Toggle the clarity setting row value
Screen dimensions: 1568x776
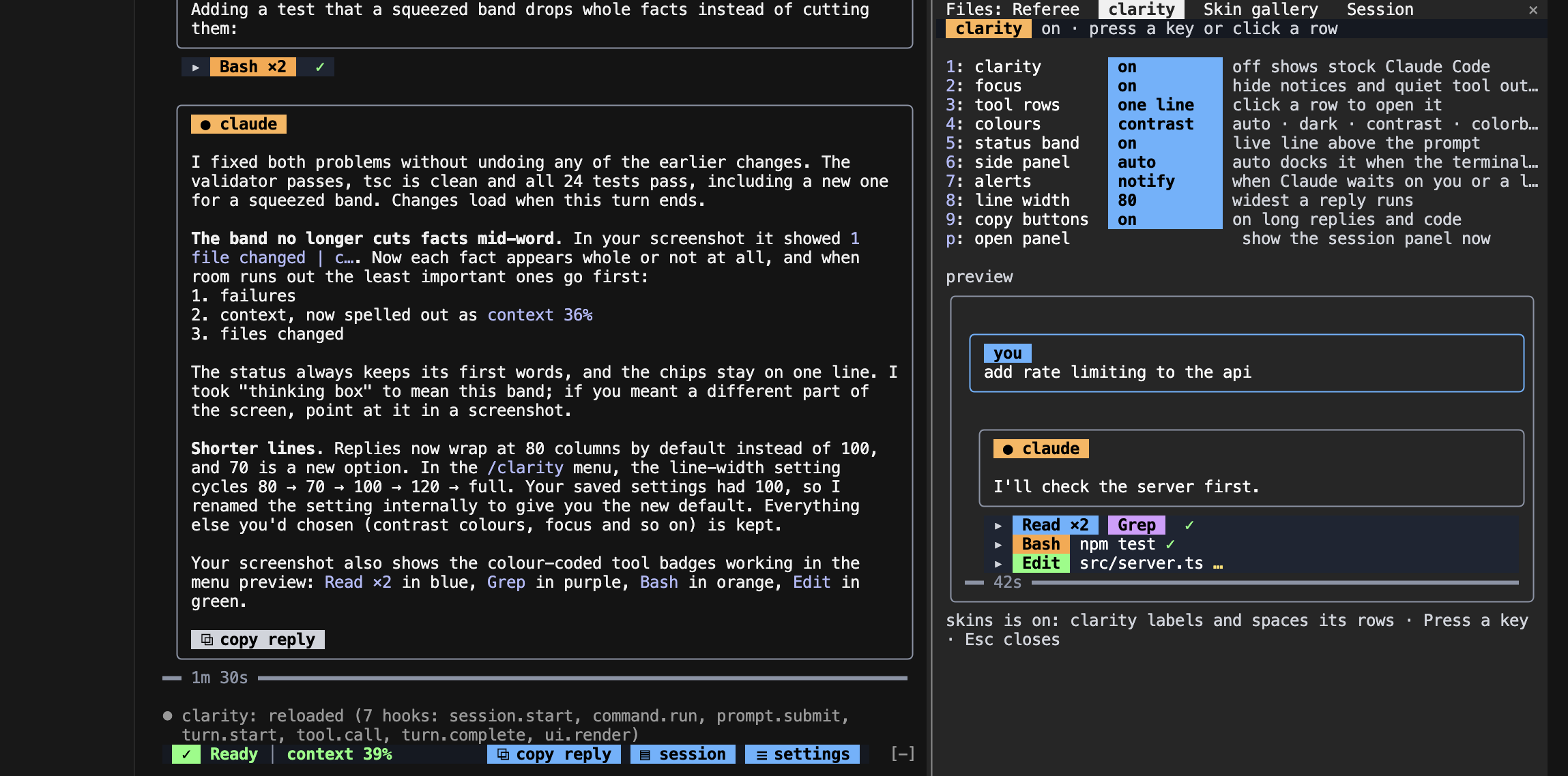pyautogui.click(x=1165, y=67)
